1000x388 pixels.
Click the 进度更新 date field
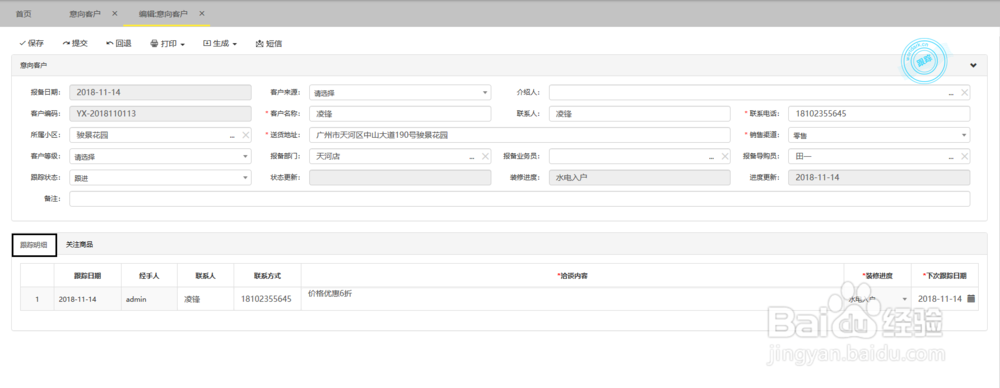click(x=879, y=177)
